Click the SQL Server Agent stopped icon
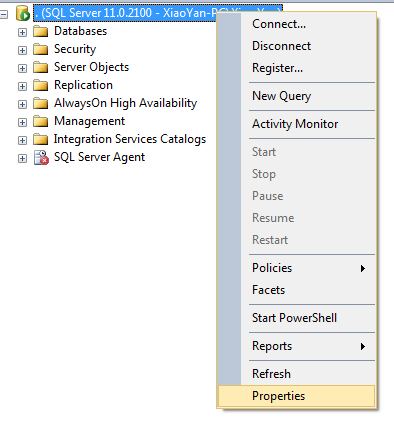The image size is (394, 421). tap(41, 158)
